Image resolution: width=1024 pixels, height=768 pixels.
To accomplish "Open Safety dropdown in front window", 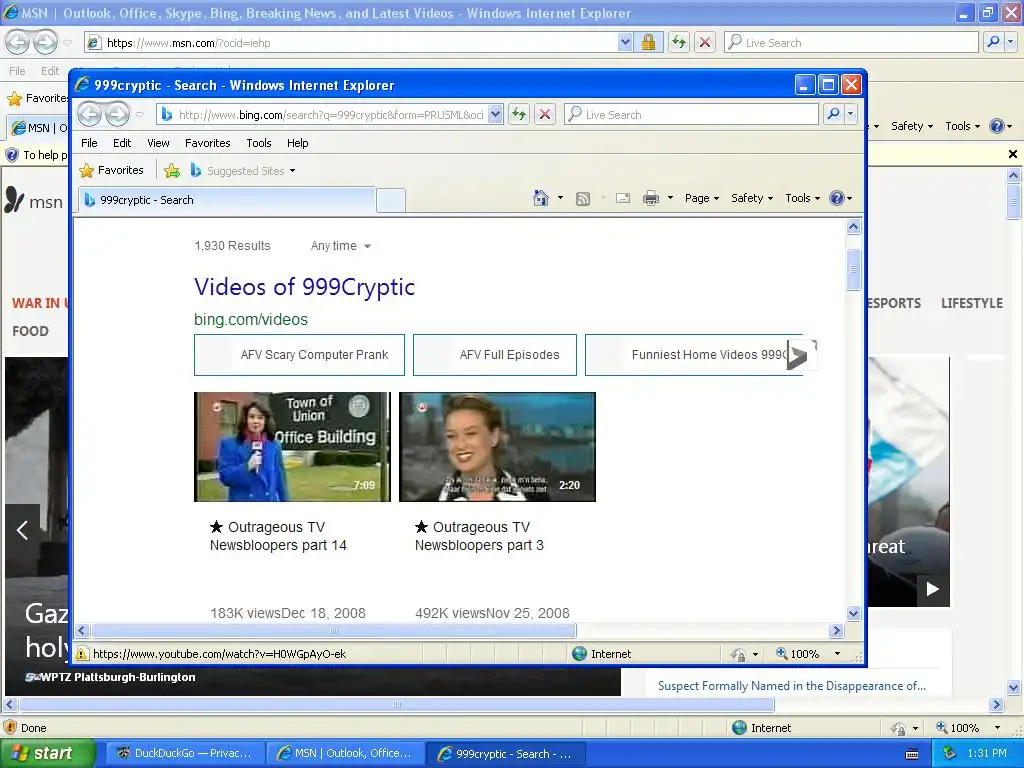I will (752, 198).
